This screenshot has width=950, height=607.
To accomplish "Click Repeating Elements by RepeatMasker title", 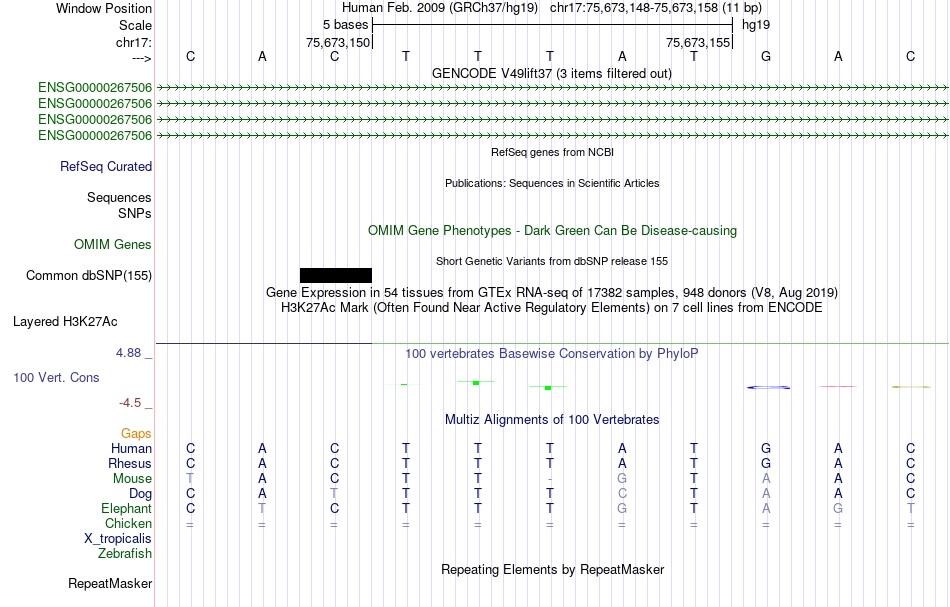I will [553, 570].
